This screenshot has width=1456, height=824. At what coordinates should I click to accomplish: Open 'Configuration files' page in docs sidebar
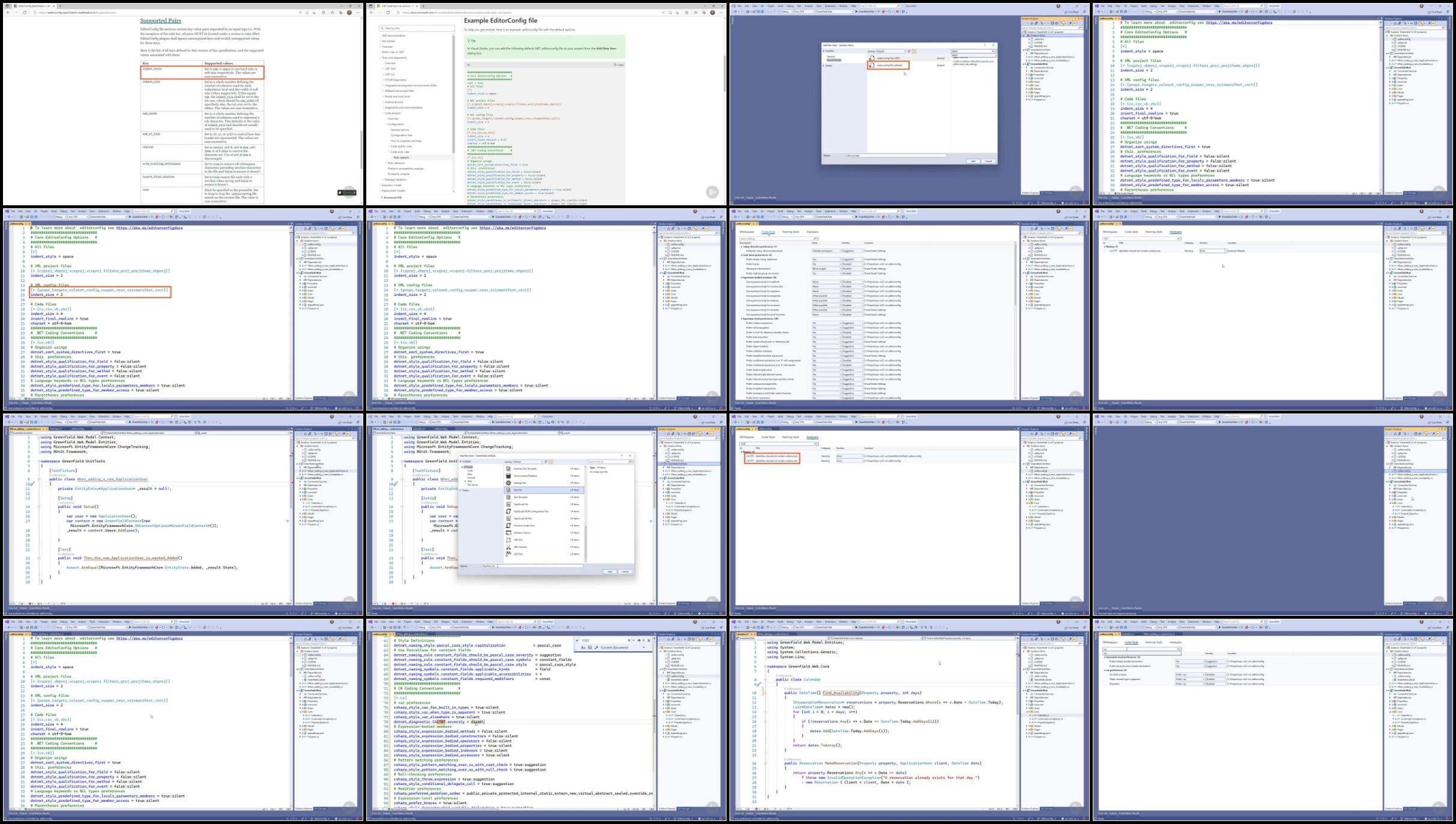[401, 135]
